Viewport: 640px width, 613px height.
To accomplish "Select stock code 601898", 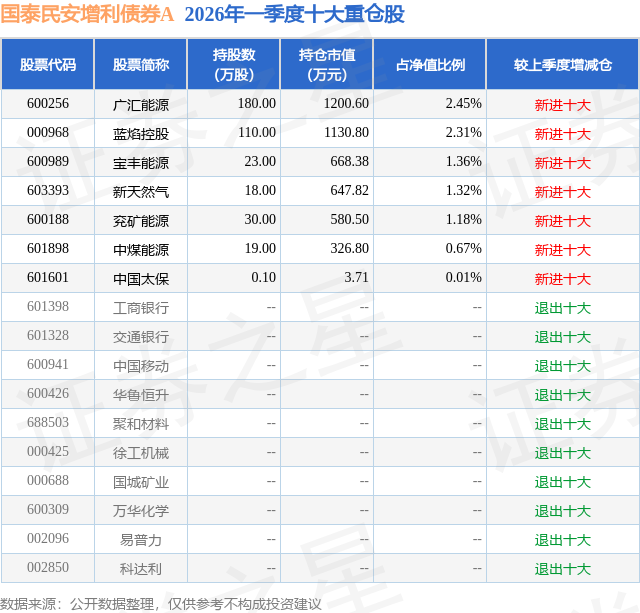I will [48, 249].
